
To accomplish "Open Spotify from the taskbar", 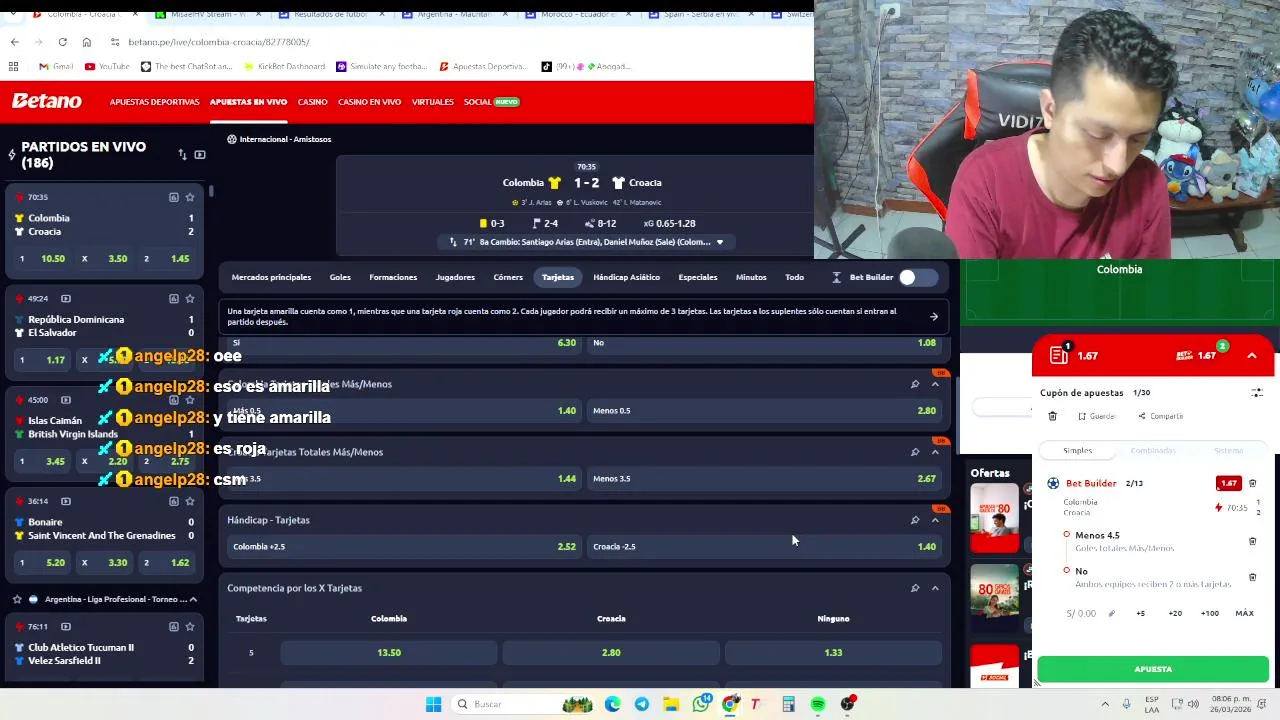I will click(x=818, y=704).
